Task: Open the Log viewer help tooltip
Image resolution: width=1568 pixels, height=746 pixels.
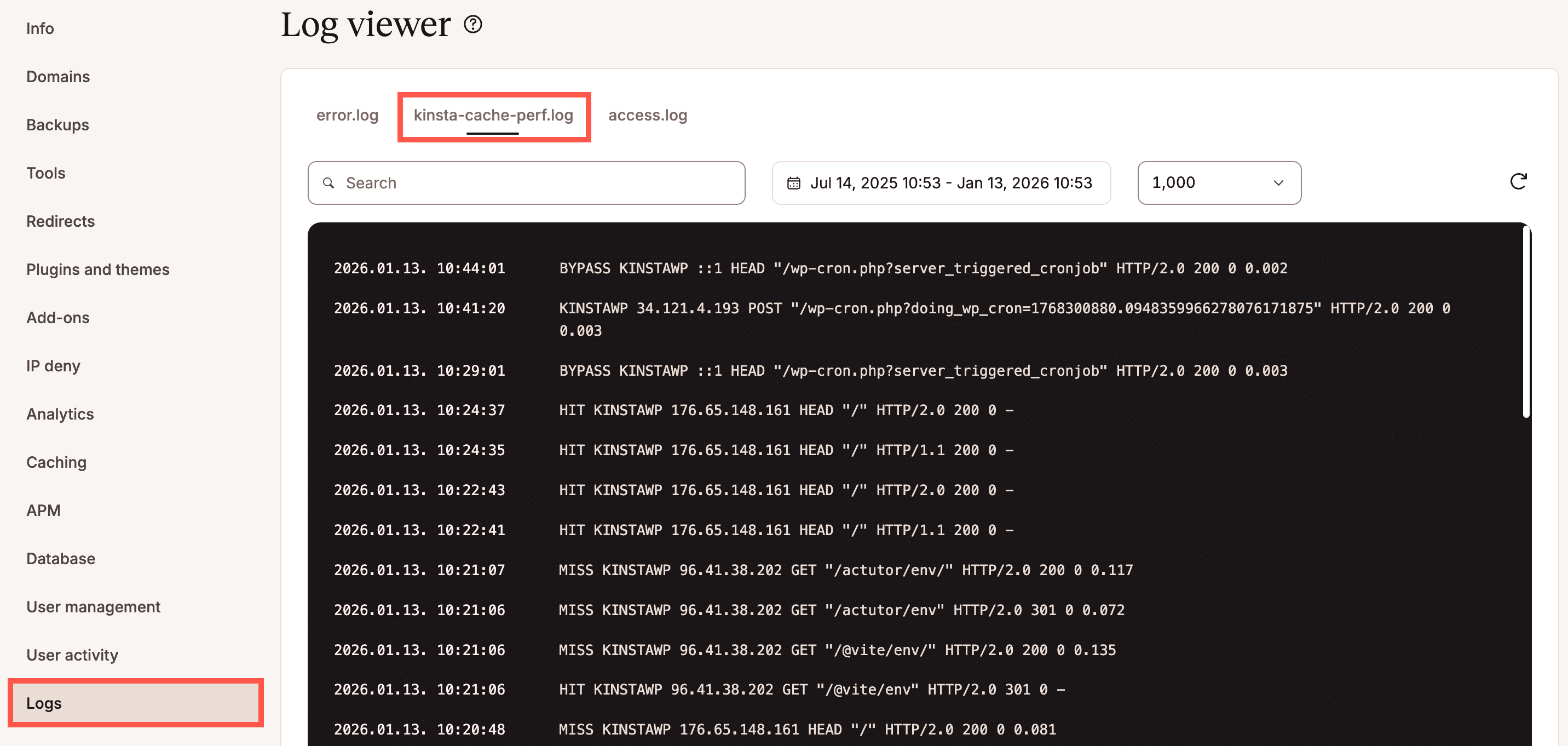Action: coord(473,24)
